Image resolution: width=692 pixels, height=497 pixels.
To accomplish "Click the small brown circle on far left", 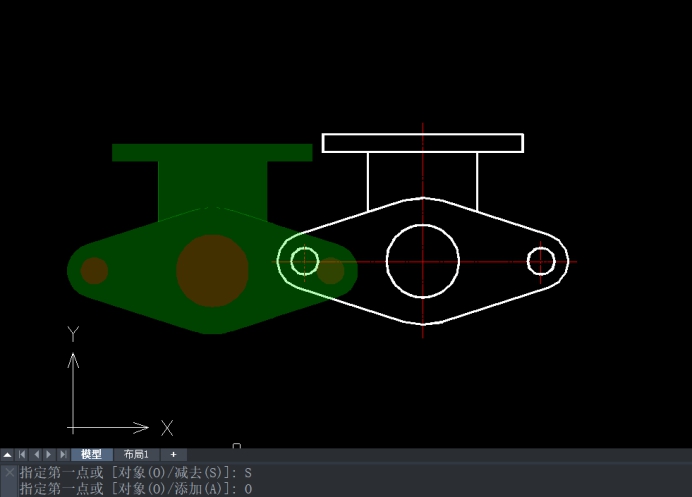I will [x=94, y=271].
